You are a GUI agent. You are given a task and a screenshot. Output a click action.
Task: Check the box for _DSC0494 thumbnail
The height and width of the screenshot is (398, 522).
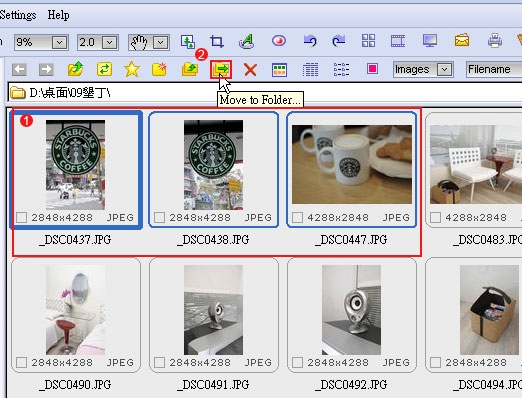pyautogui.click(x=435, y=362)
